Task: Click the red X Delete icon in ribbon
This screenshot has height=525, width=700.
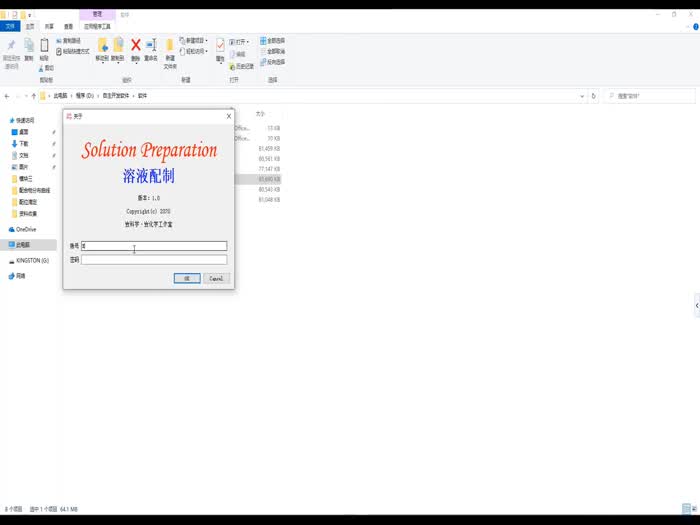Action: pos(135,45)
